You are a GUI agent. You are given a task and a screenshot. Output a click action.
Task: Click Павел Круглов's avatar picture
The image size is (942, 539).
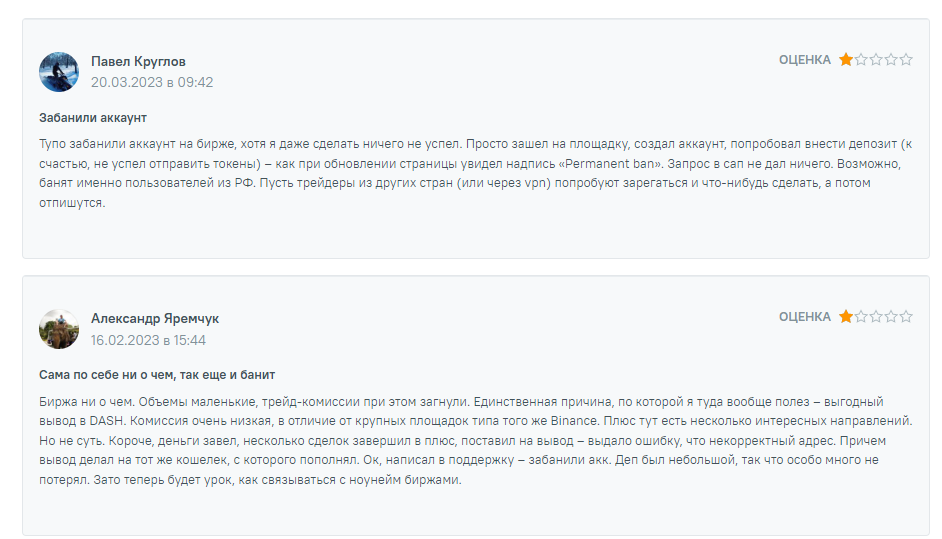(59, 72)
